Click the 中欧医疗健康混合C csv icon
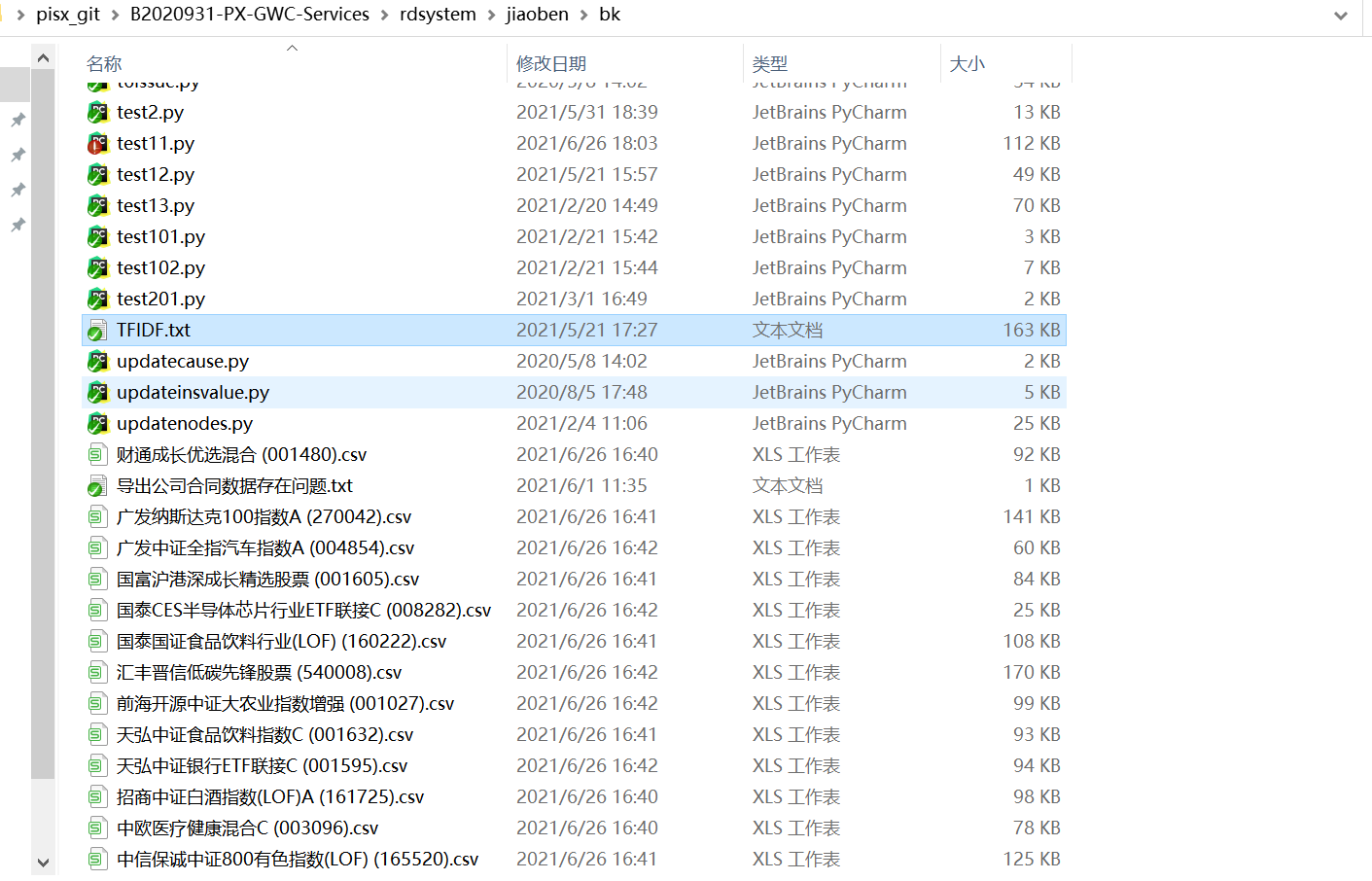The width and height of the screenshot is (1372, 881). [97, 828]
